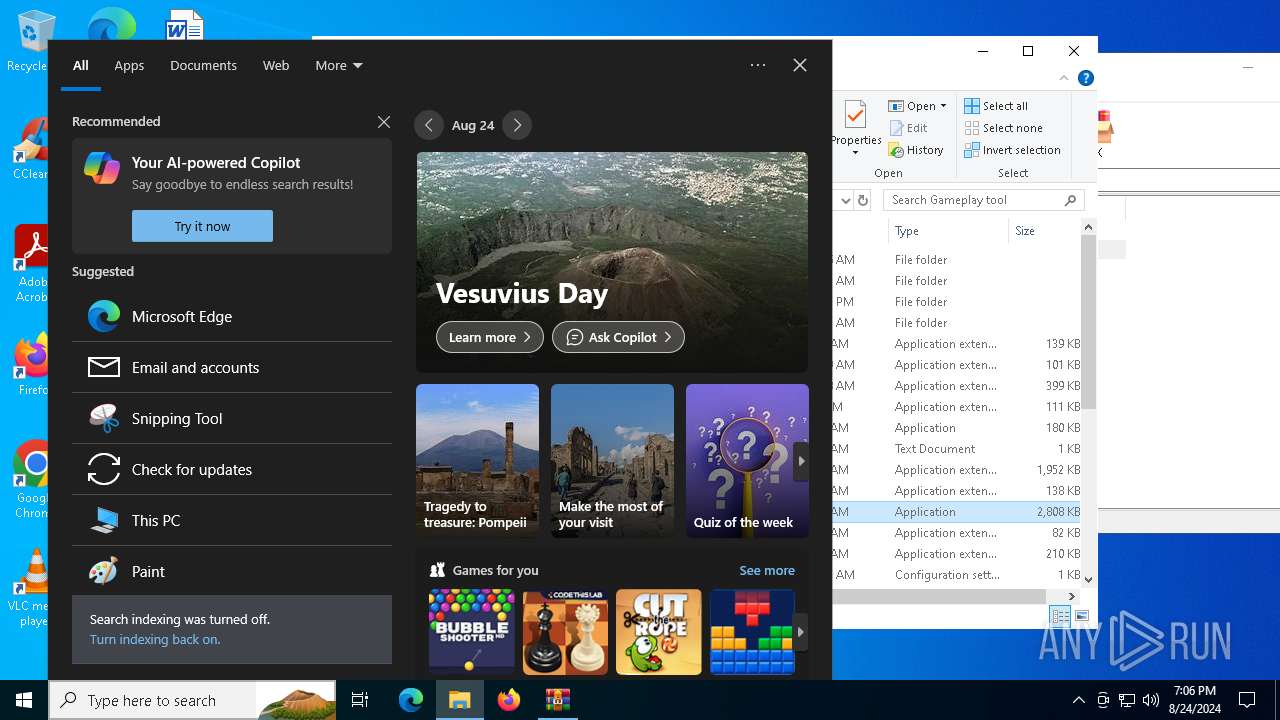Show more games with the right arrow
The image size is (1280, 720).
pyautogui.click(x=801, y=632)
